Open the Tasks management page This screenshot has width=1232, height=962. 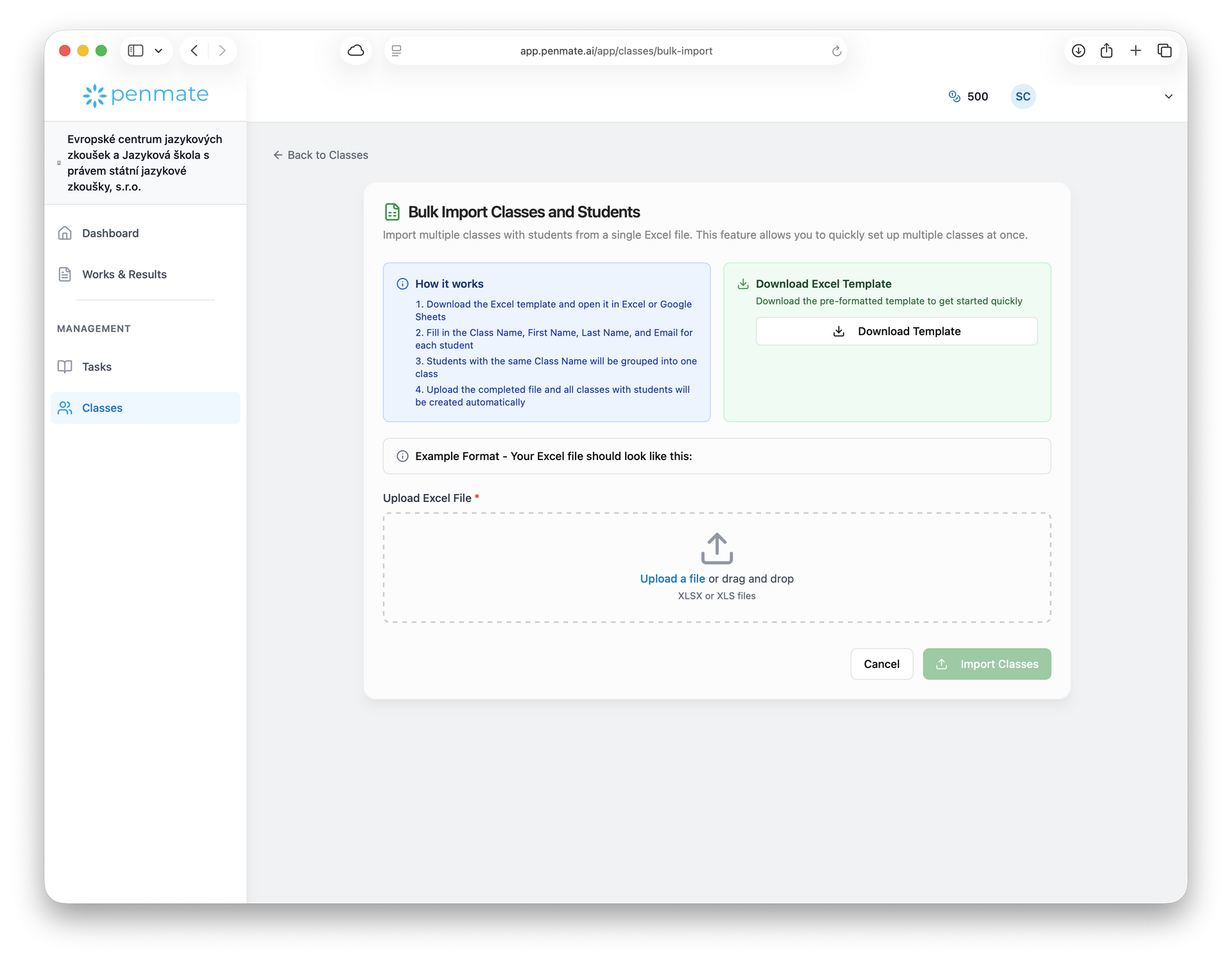click(96, 366)
